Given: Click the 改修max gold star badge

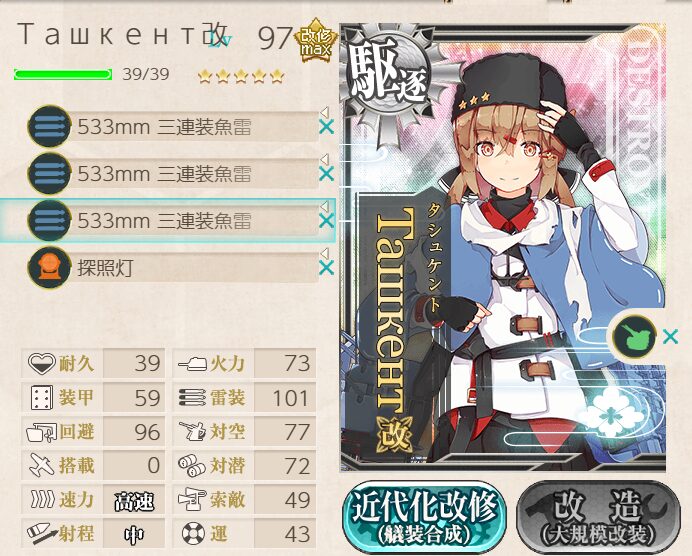Looking at the screenshot, I should (316, 40).
